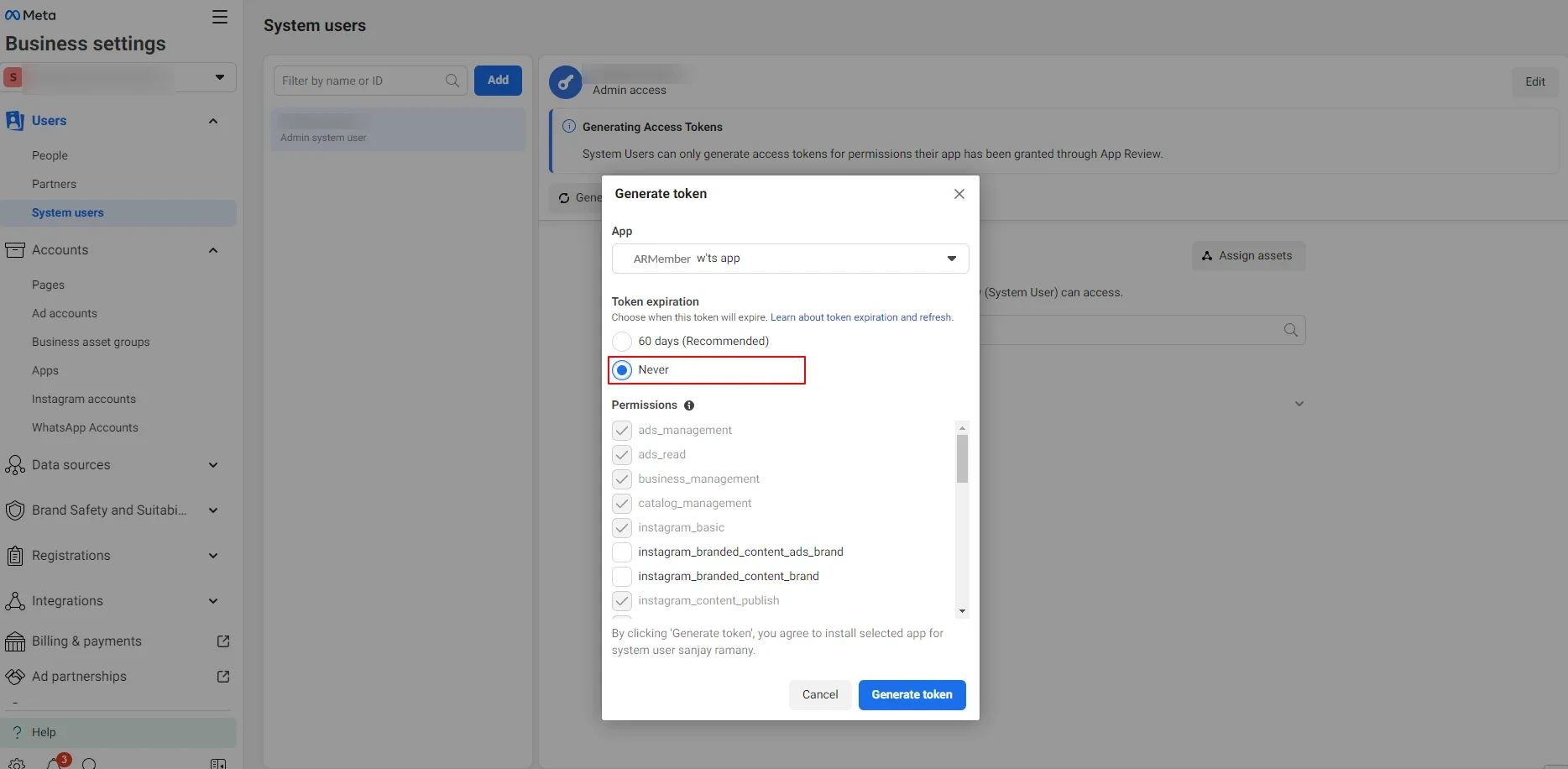The height and width of the screenshot is (769, 1568).
Task: Open settings gear at sidebar bottom
Action: (17, 764)
